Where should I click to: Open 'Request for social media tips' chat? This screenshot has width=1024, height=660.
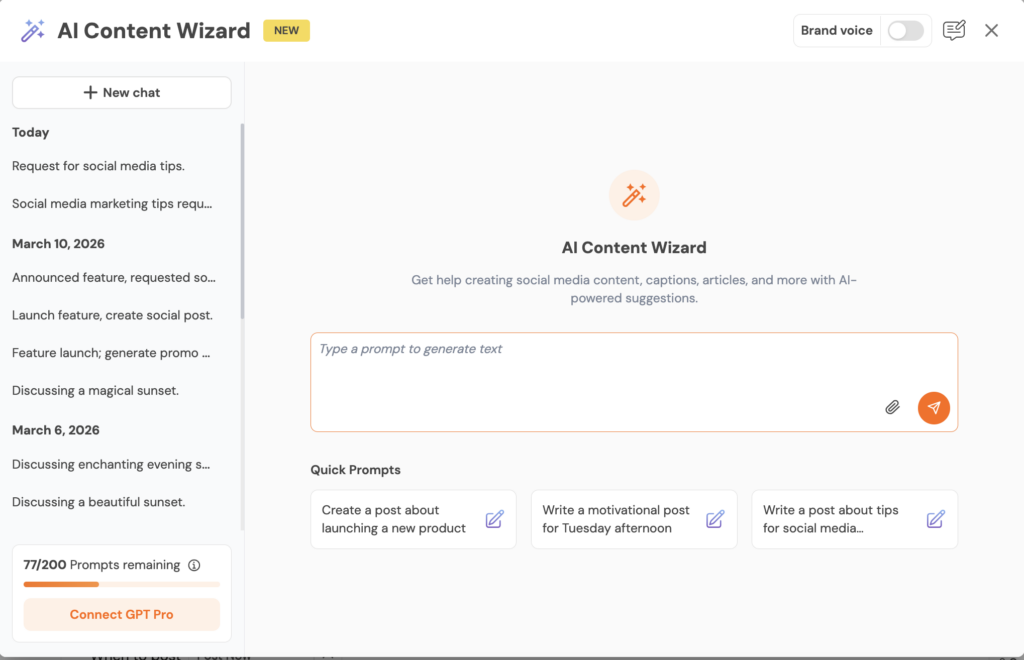98,166
